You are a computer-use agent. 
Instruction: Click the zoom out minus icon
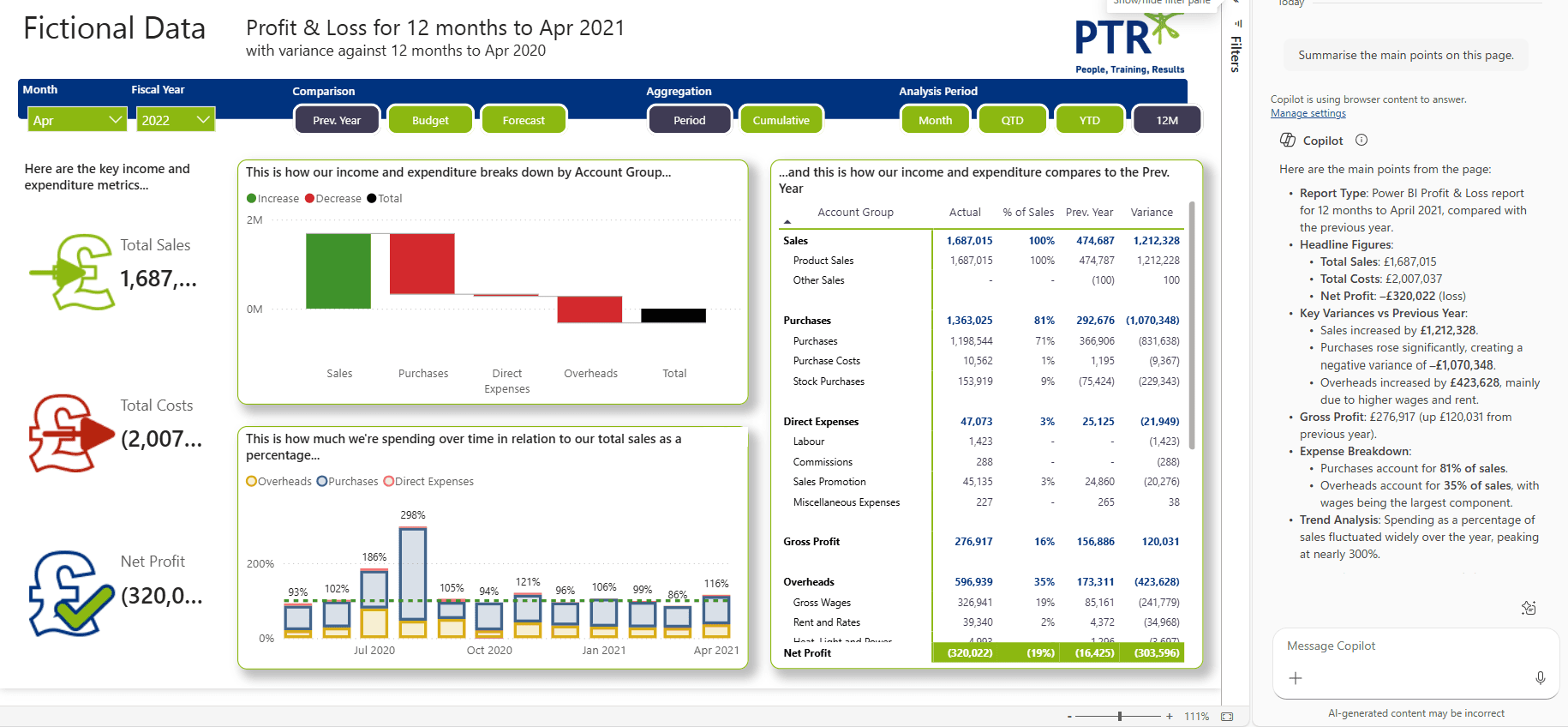coord(1069,717)
